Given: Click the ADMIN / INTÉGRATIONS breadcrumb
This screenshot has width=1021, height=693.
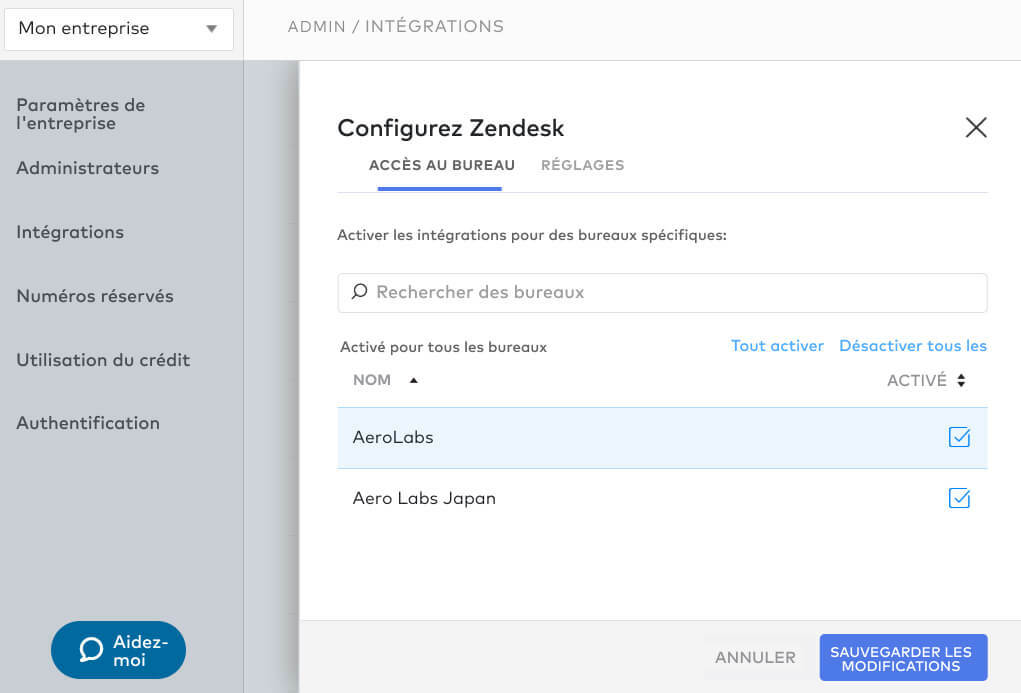Looking at the screenshot, I should click(x=396, y=27).
